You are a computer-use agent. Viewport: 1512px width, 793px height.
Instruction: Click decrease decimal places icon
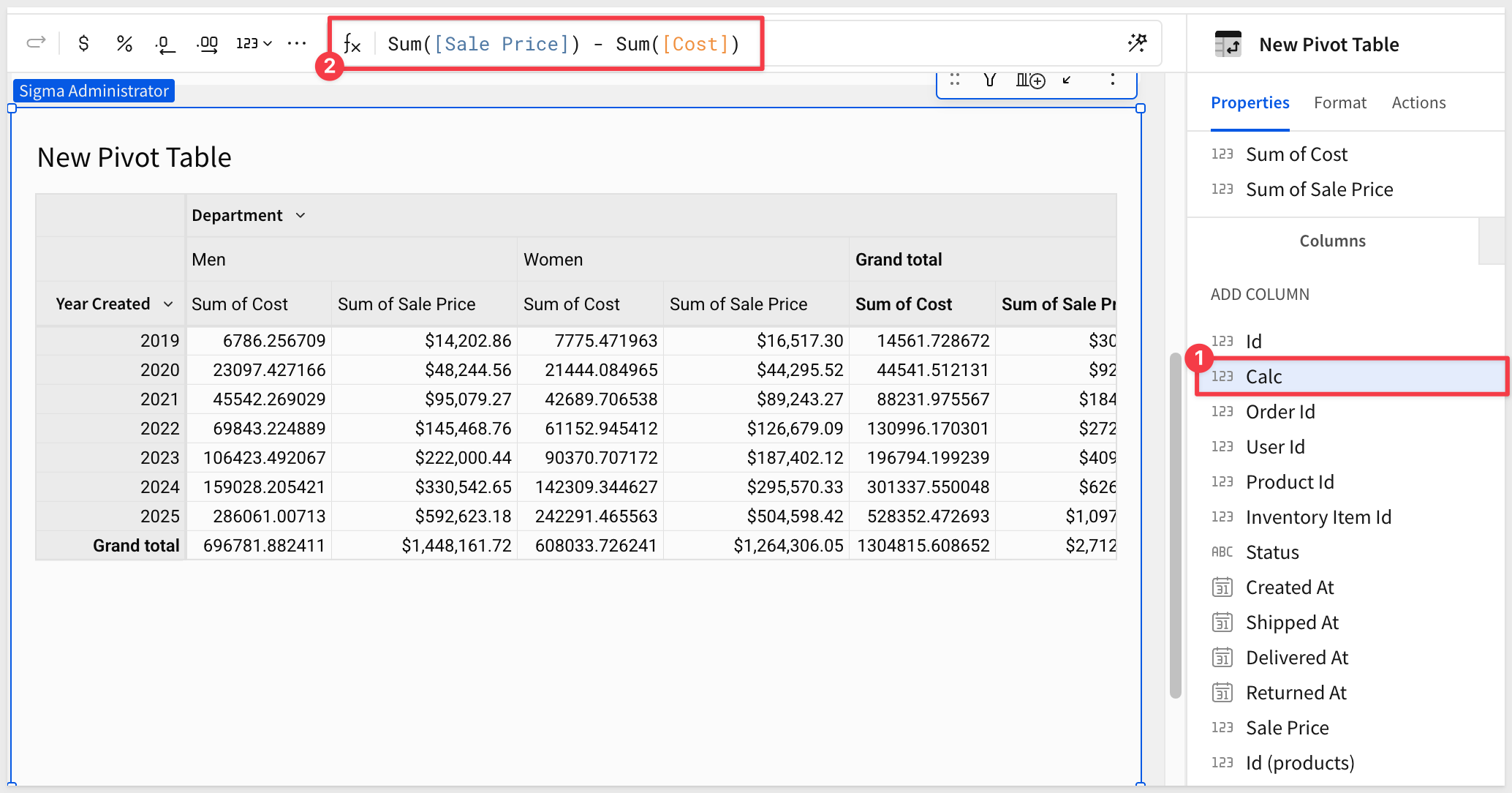tap(165, 44)
